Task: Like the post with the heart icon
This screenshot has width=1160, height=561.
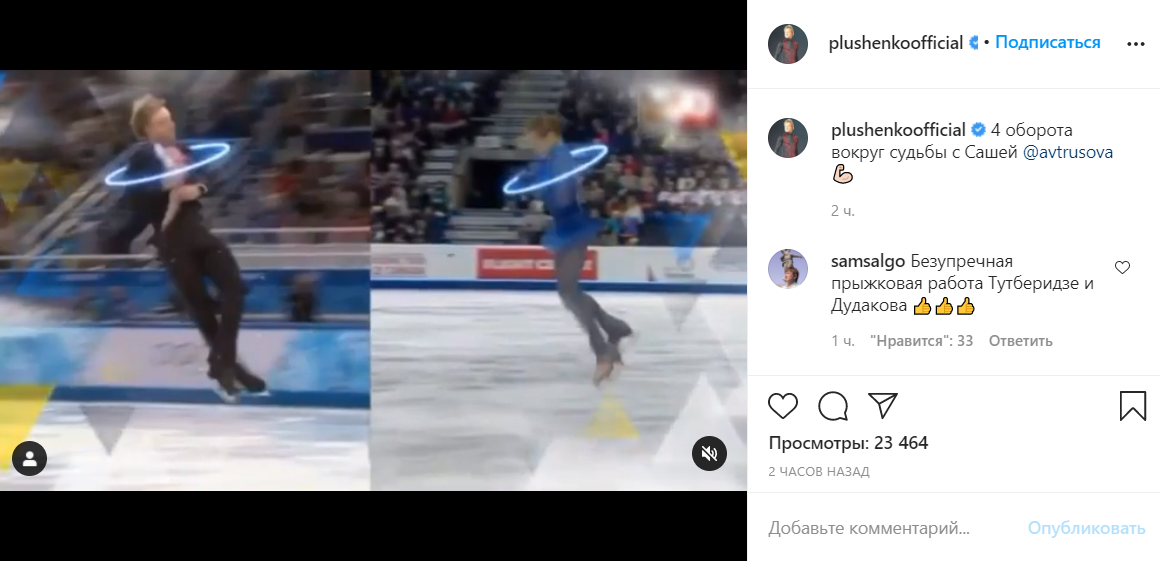Action: click(x=783, y=406)
